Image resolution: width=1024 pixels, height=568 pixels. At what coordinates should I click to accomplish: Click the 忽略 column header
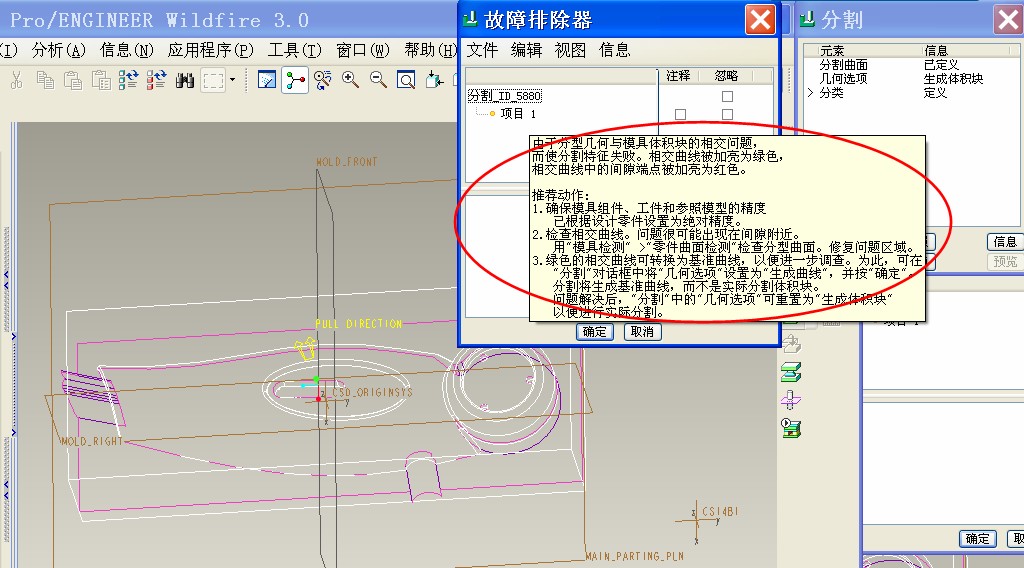pyautogui.click(x=726, y=76)
